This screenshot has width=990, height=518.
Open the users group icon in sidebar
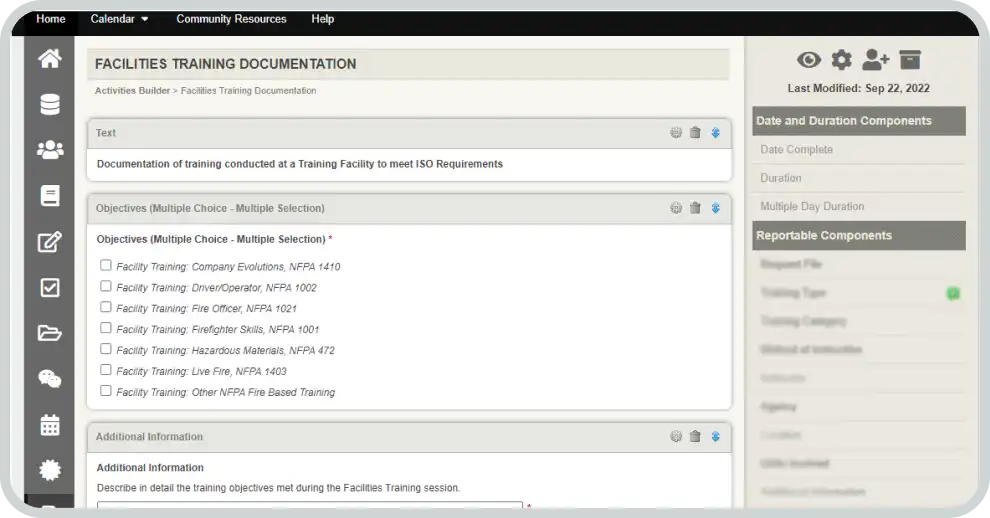49,150
